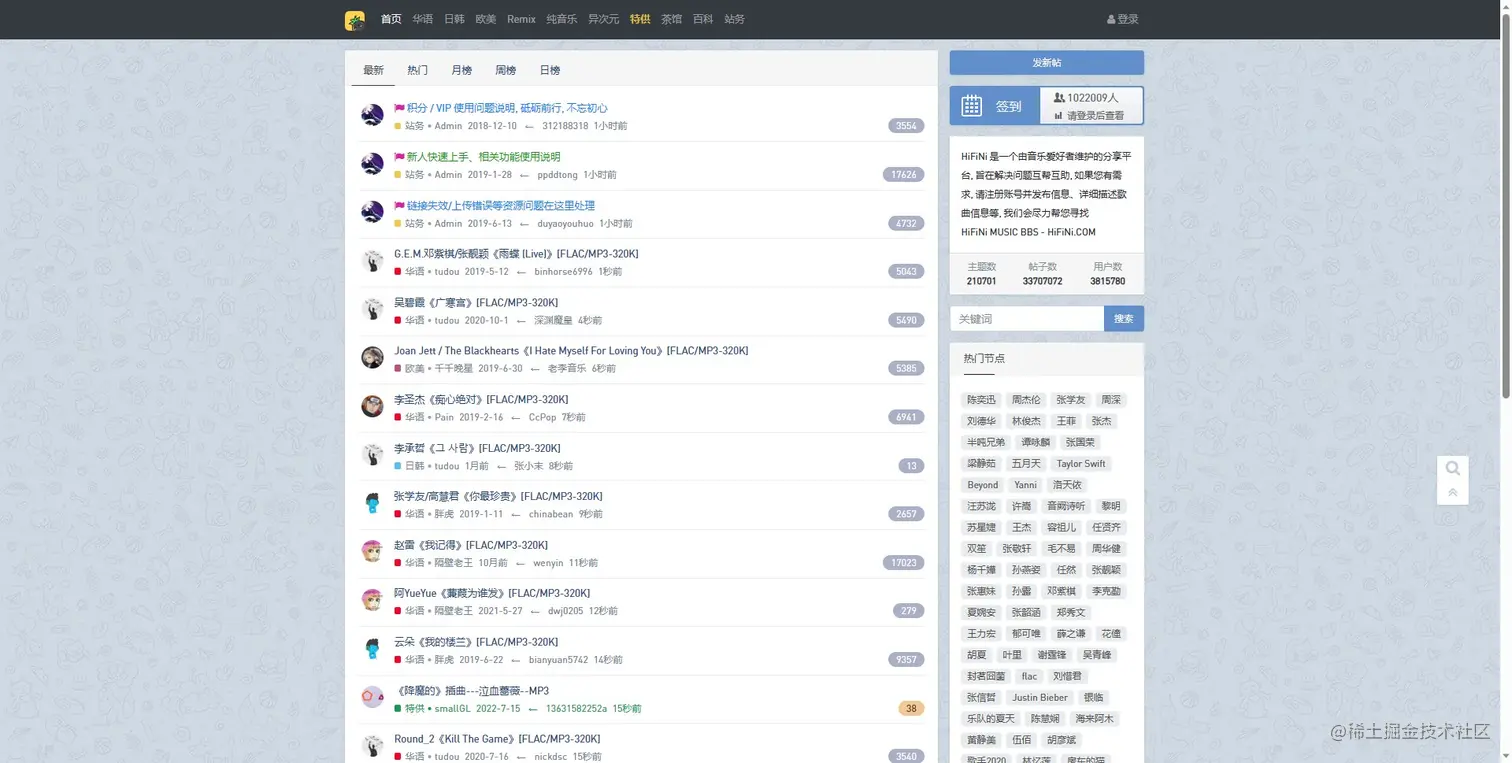Open 特供 in top navigation

click(640, 19)
